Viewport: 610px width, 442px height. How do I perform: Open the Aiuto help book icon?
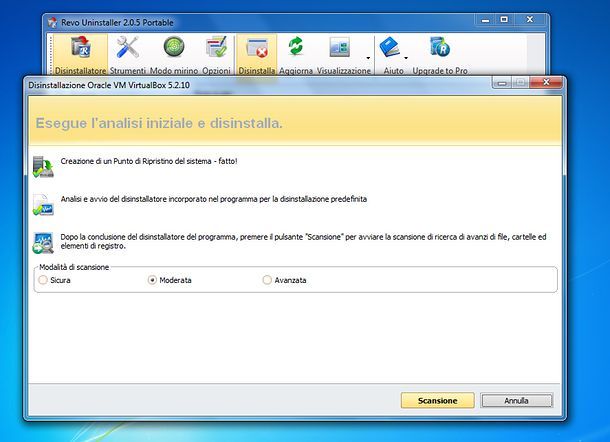point(390,47)
